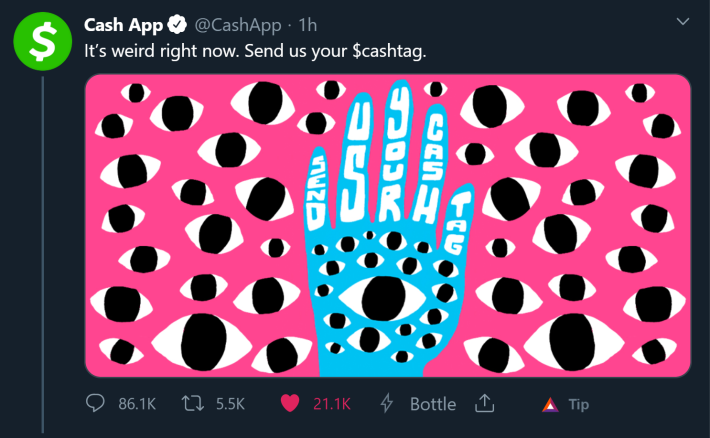Unlike the tweet via red heart icon
The width and height of the screenshot is (710, 438).
tap(290, 403)
